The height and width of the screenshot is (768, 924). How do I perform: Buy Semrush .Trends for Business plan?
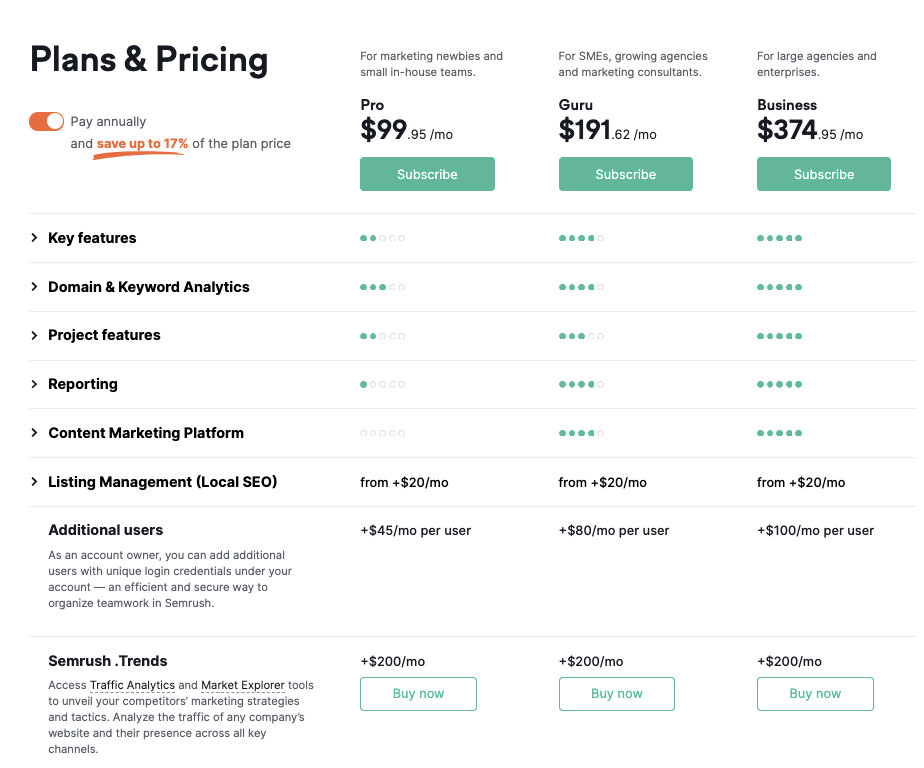[x=815, y=694]
